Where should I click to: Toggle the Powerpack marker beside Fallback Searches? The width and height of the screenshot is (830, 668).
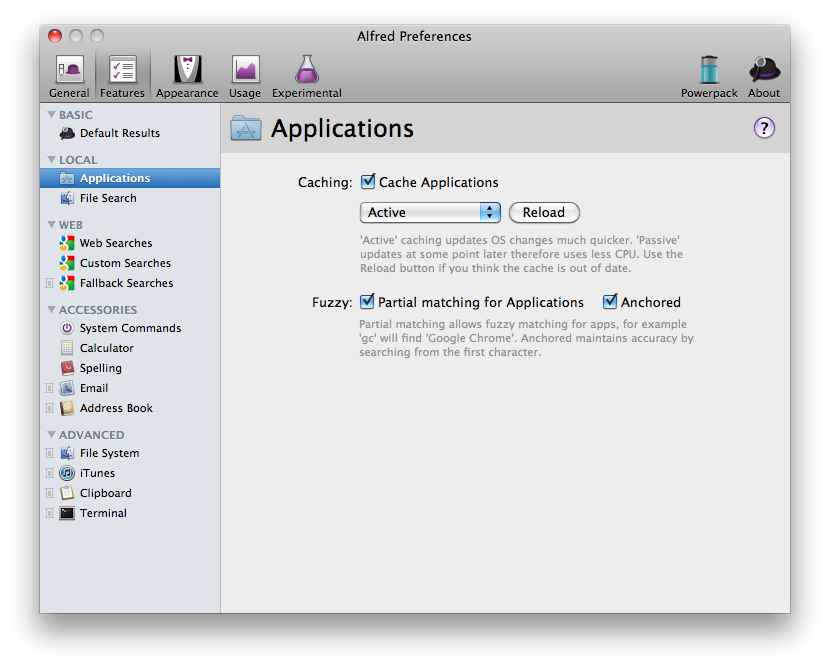click(x=49, y=283)
